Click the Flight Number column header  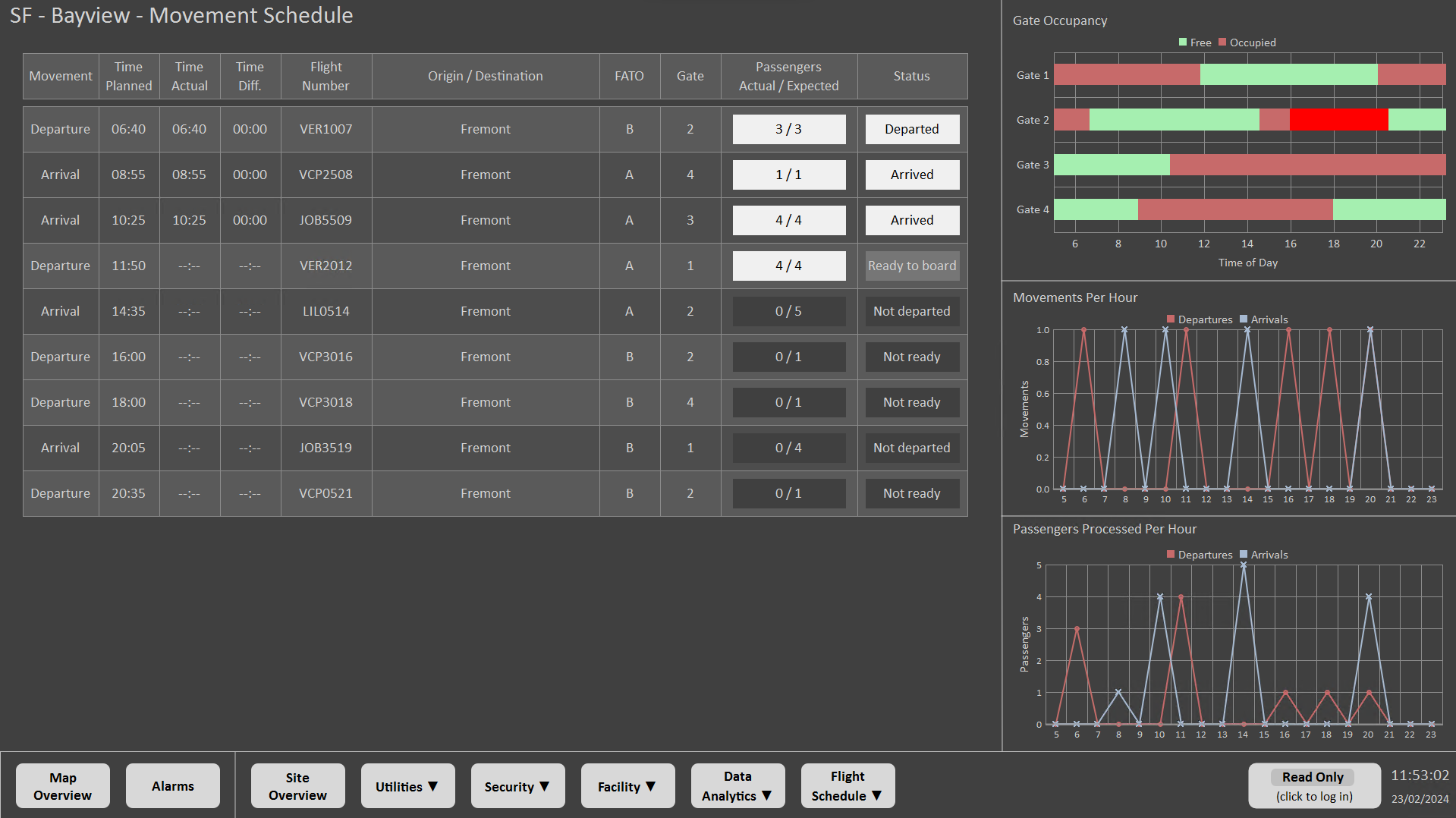(x=326, y=76)
